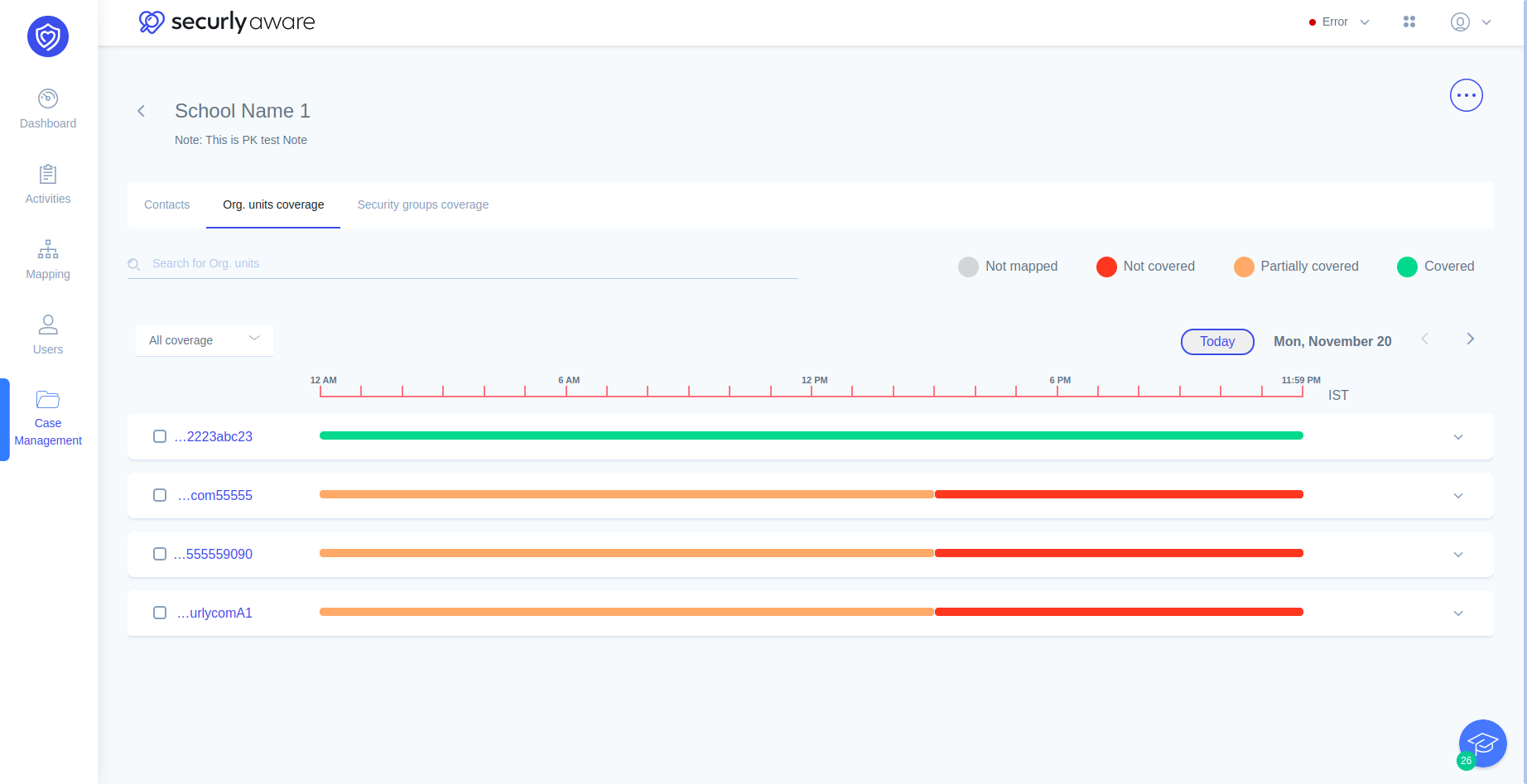Select the Org. units coverage tab
The height and width of the screenshot is (784, 1527).
point(273,204)
